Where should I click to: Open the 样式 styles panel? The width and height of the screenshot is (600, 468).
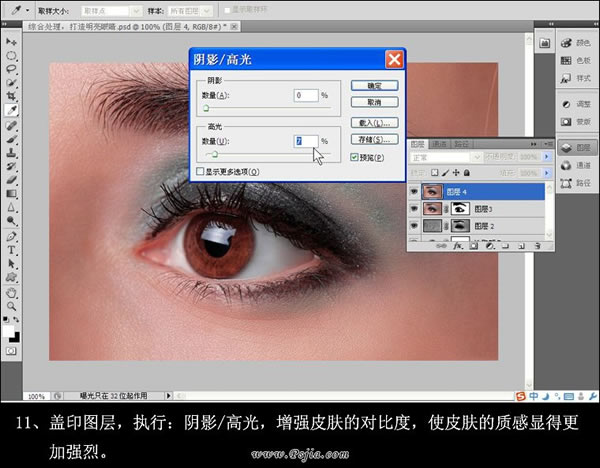[576, 78]
